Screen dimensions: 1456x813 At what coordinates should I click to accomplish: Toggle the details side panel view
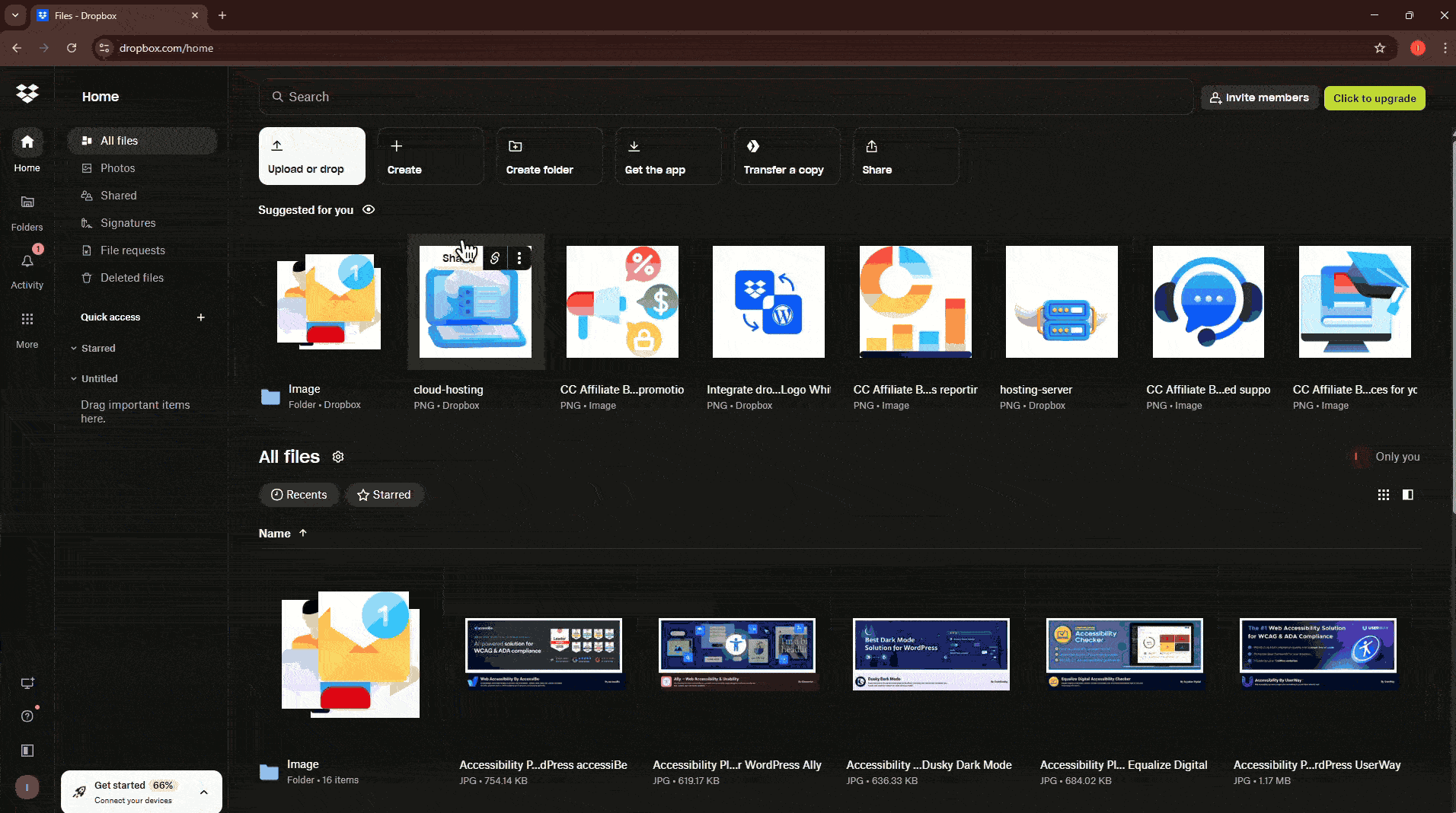[x=1408, y=495]
